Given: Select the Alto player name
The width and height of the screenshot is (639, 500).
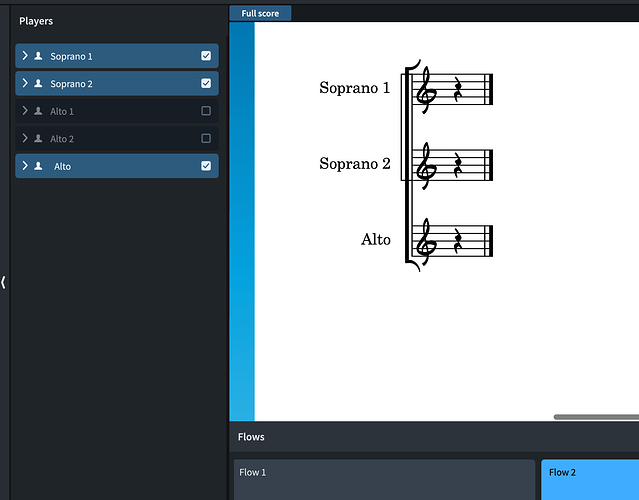Looking at the screenshot, I should [62, 166].
